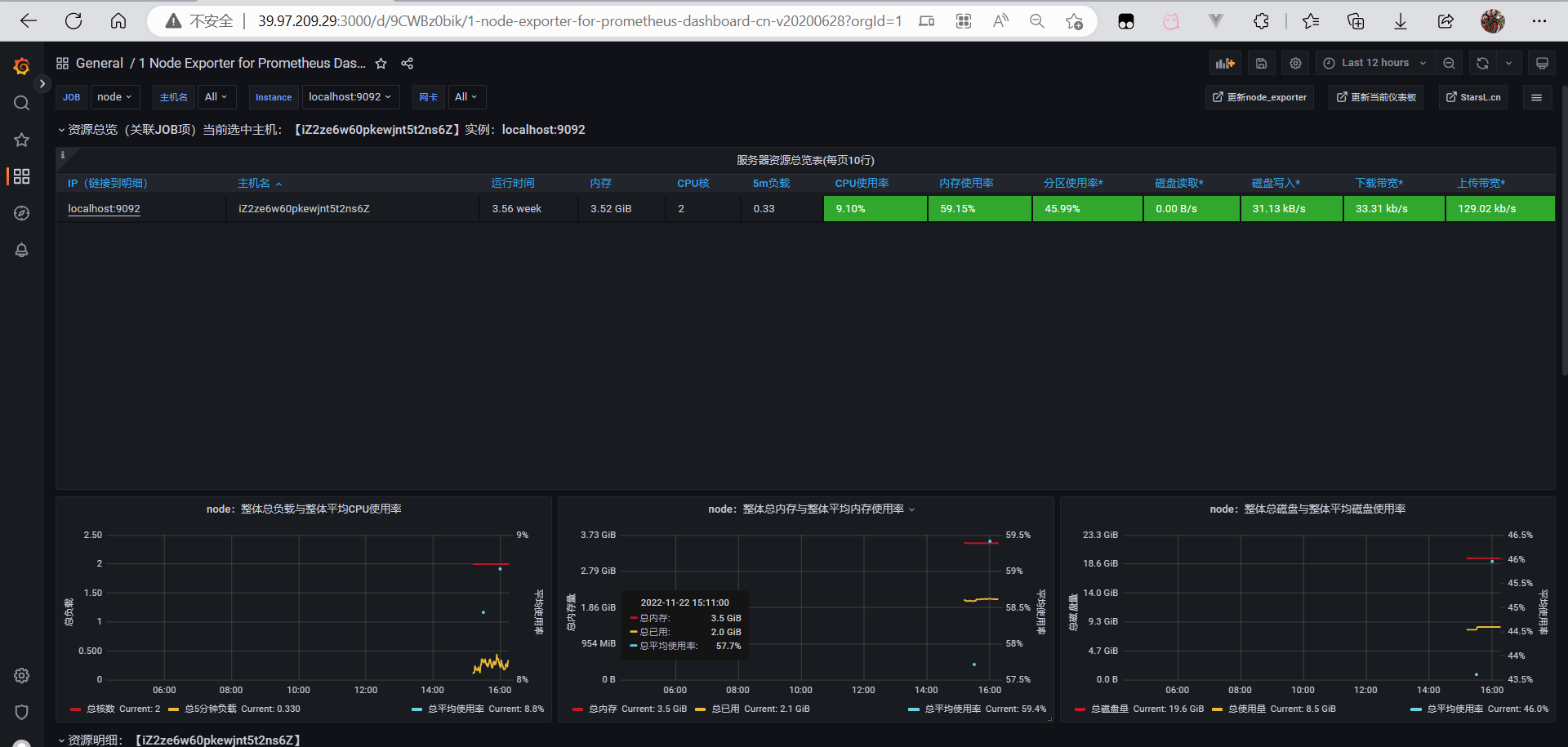Open Explore compass icon in sidebar

click(22, 213)
